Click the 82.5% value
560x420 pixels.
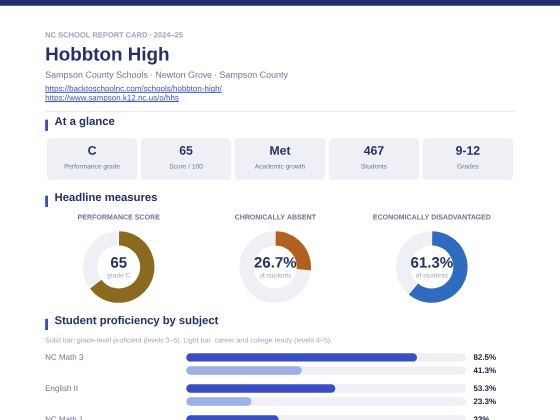pyautogui.click(x=485, y=357)
